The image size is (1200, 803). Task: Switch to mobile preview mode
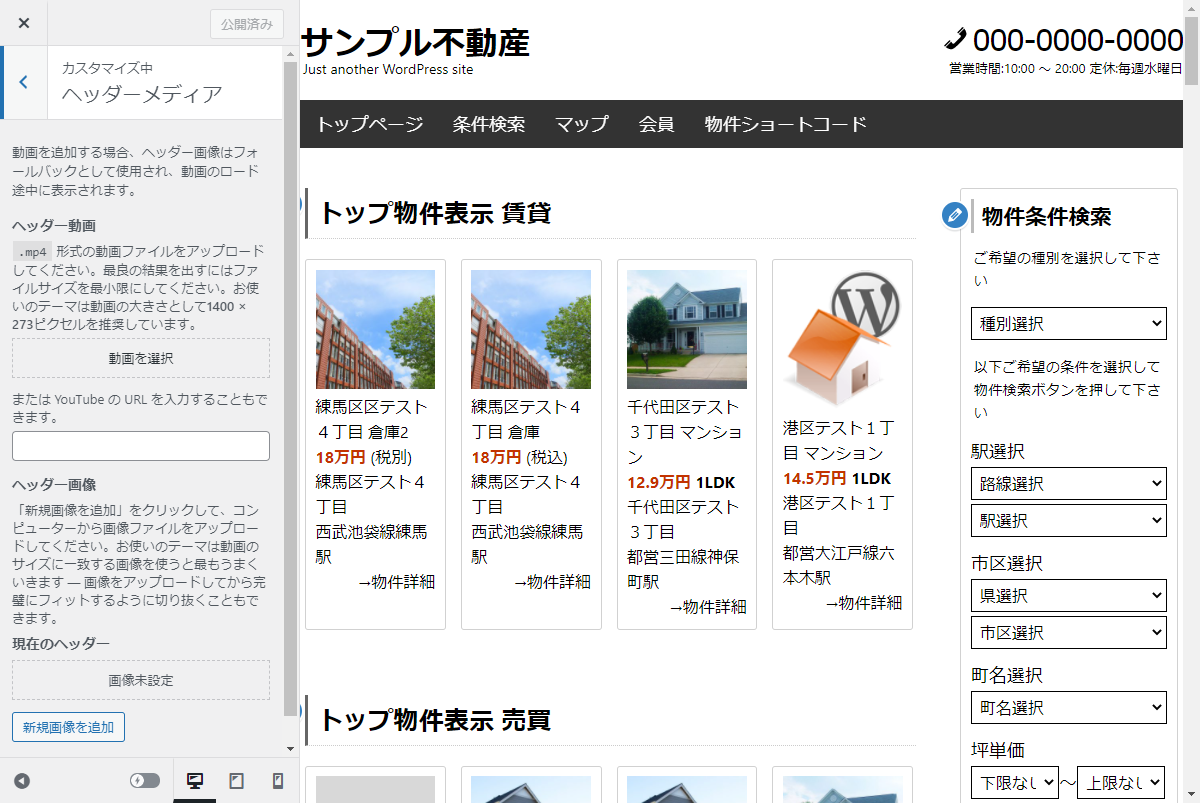click(278, 781)
